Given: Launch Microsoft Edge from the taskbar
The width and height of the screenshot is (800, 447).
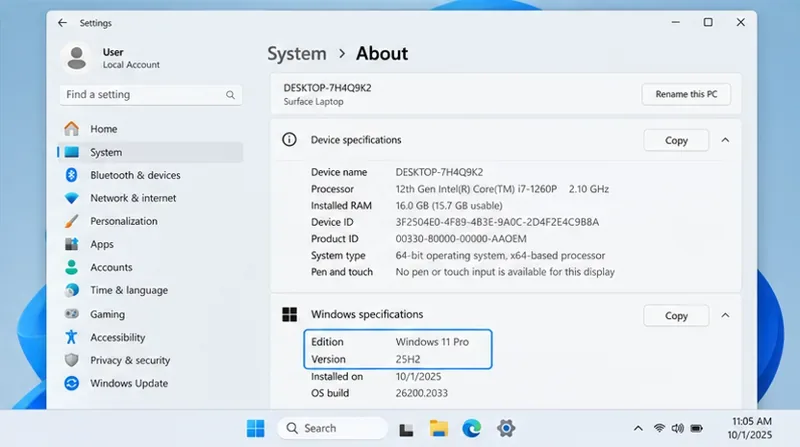Looking at the screenshot, I should (472, 429).
